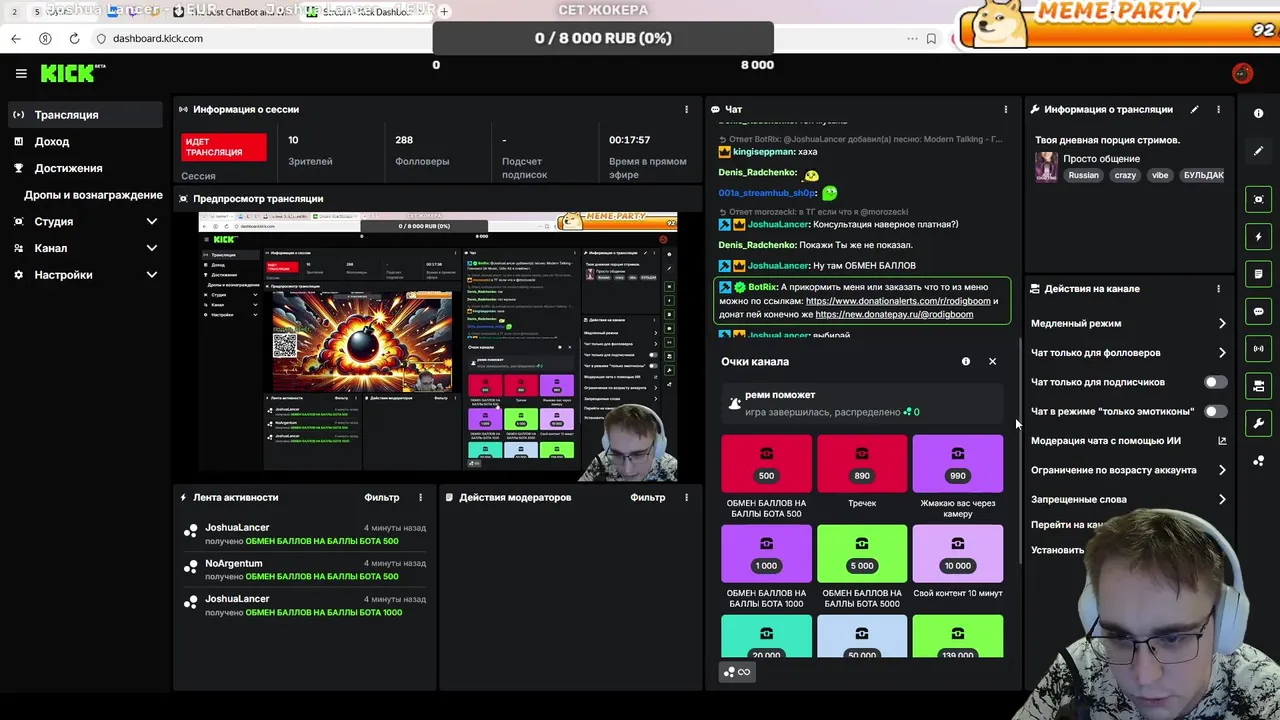The image size is (1280, 720).
Task: Toggle Чат только для подписчиков switch
Action: (x=1215, y=382)
